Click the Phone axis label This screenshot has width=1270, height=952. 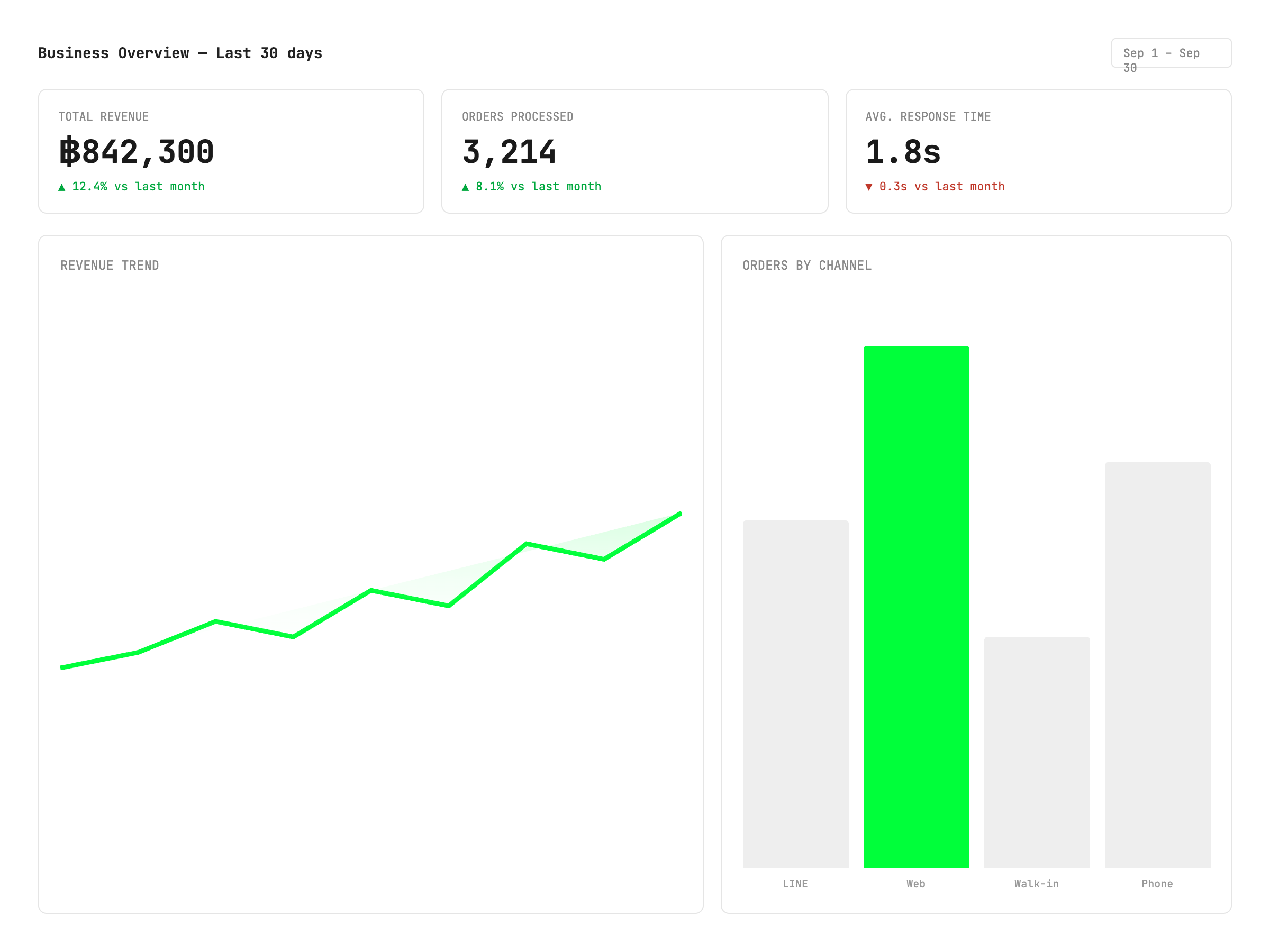[1157, 884]
